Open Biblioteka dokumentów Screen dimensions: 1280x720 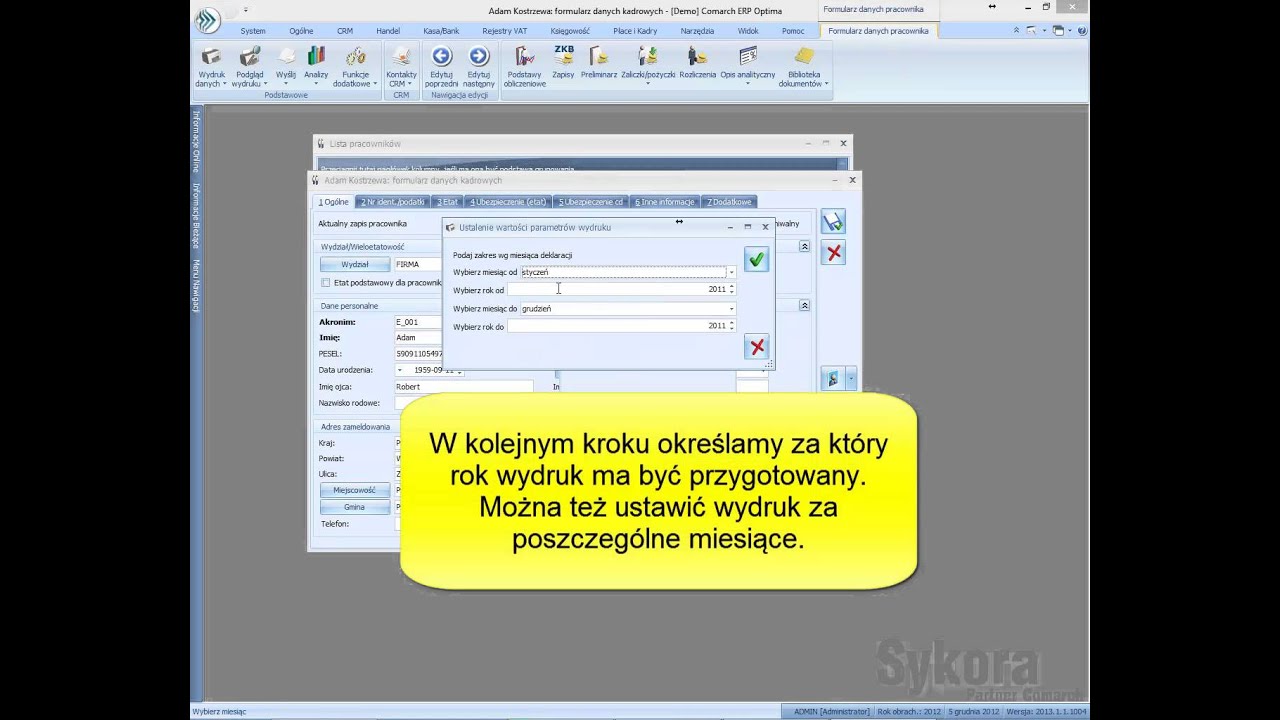tap(803, 66)
